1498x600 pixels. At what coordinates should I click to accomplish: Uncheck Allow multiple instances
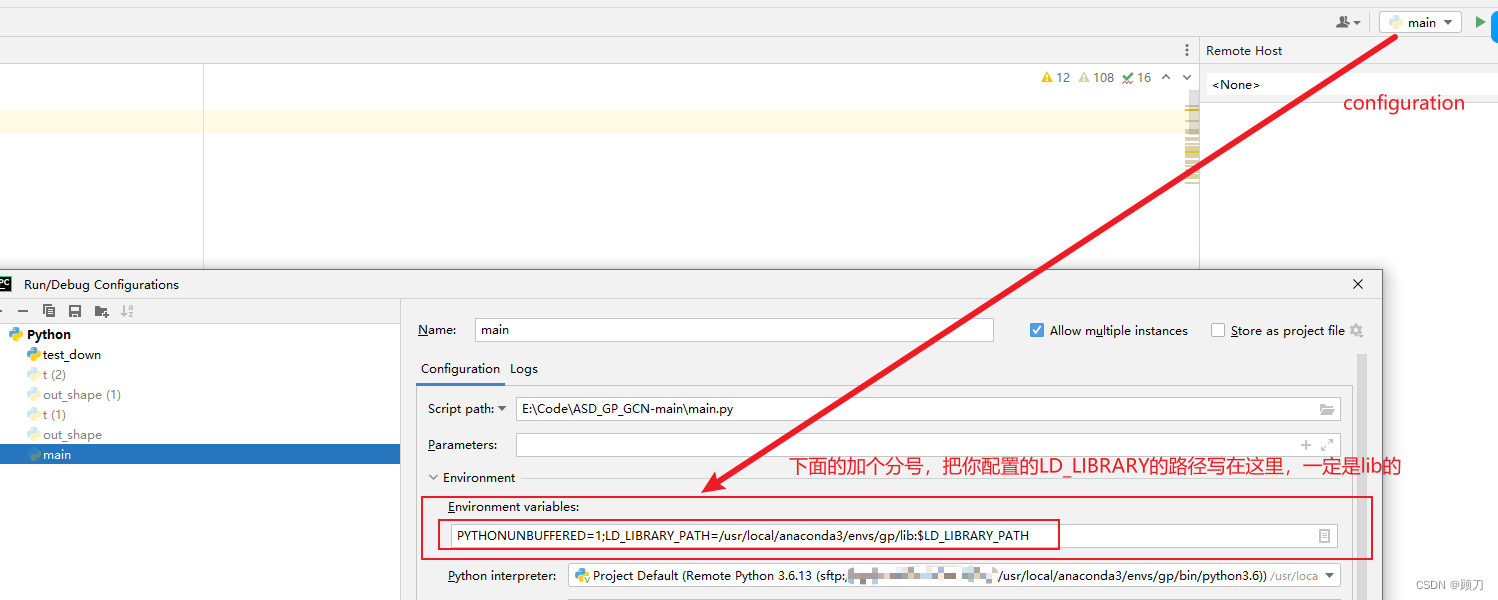[x=1037, y=330]
